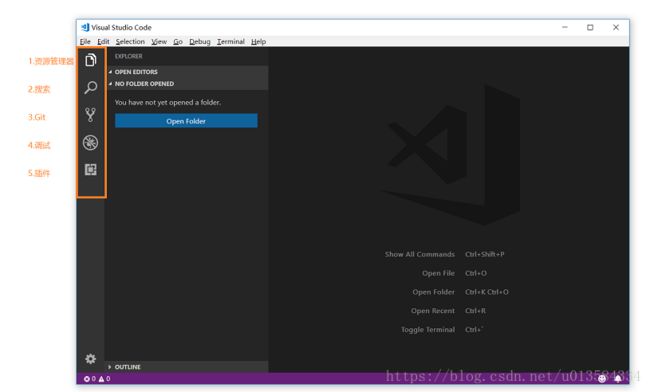Click the 'Ctrl+K Ctrl+O' keybinding text
This screenshot has width=650, height=392.
pos(487,292)
